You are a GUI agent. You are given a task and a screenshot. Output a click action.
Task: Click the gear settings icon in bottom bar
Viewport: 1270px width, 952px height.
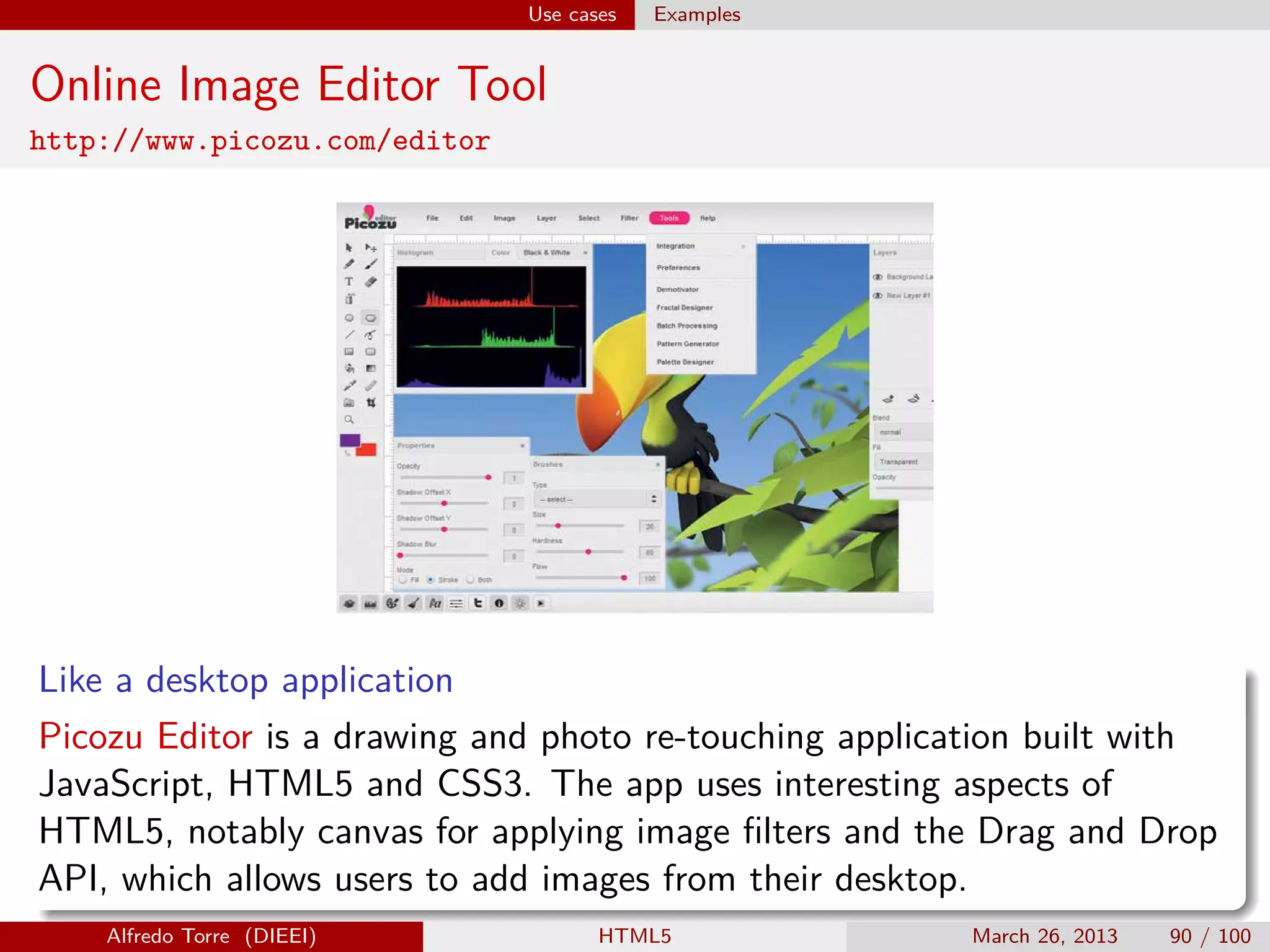(520, 603)
